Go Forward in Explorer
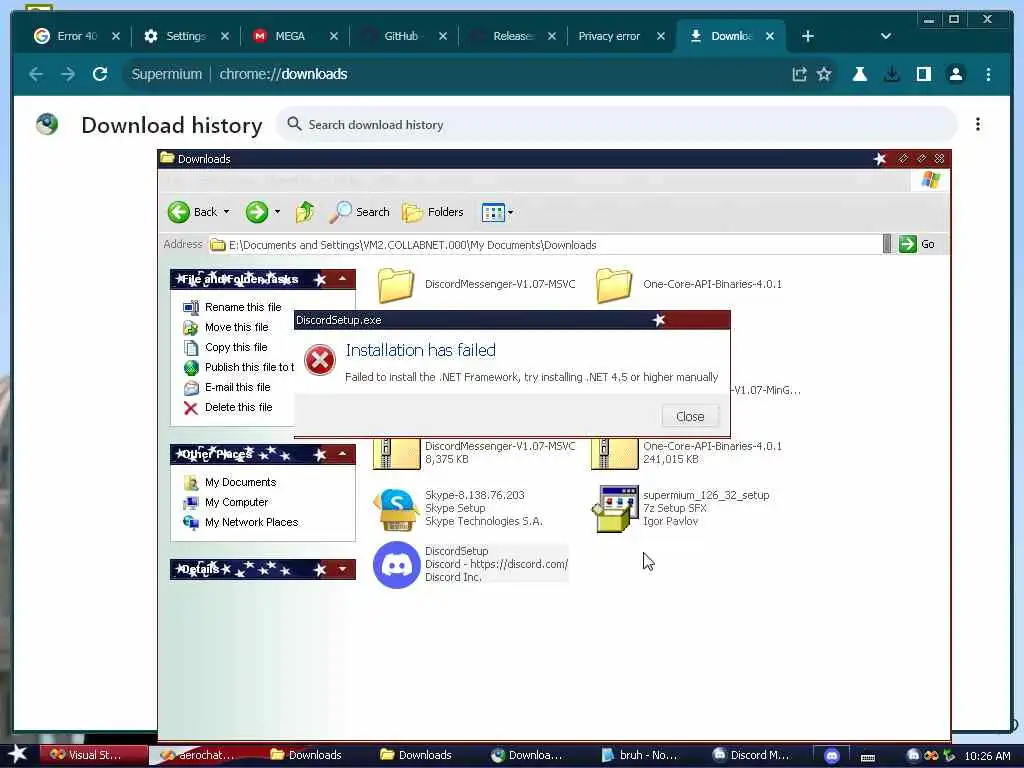 (x=257, y=212)
